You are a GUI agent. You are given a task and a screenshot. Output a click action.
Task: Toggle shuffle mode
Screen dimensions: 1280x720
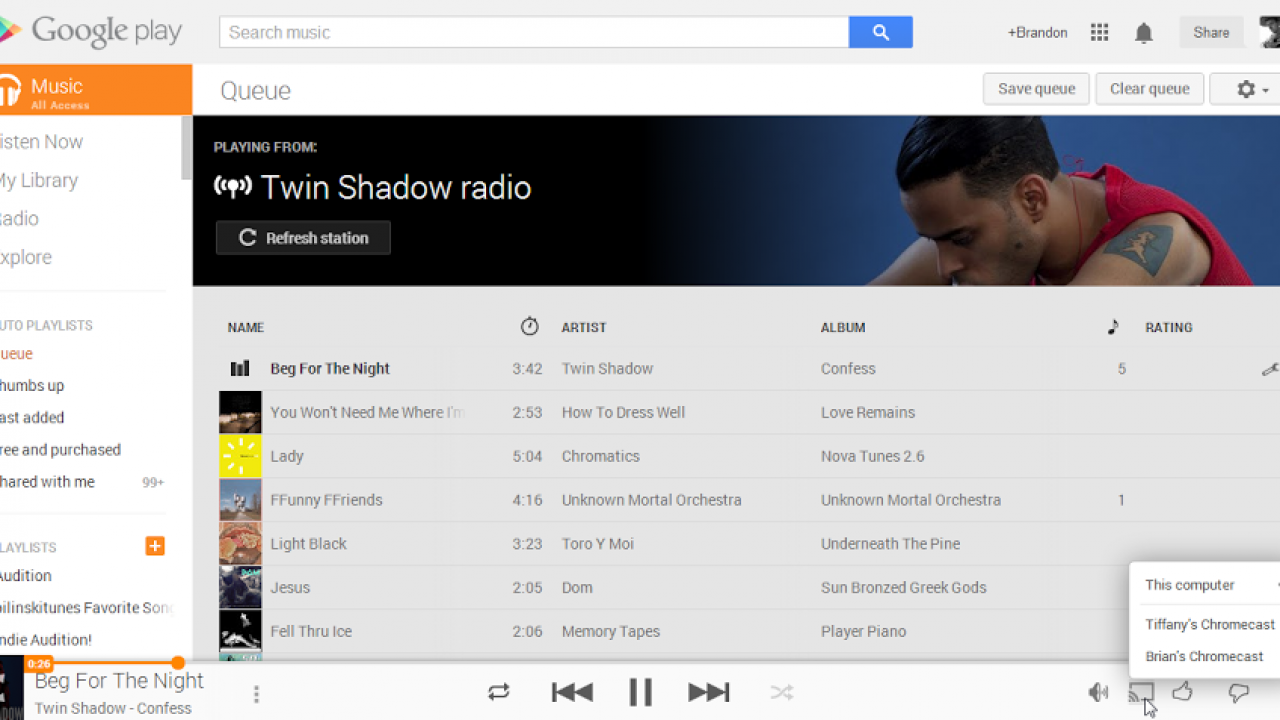pyautogui.click(x=782, y=692)
